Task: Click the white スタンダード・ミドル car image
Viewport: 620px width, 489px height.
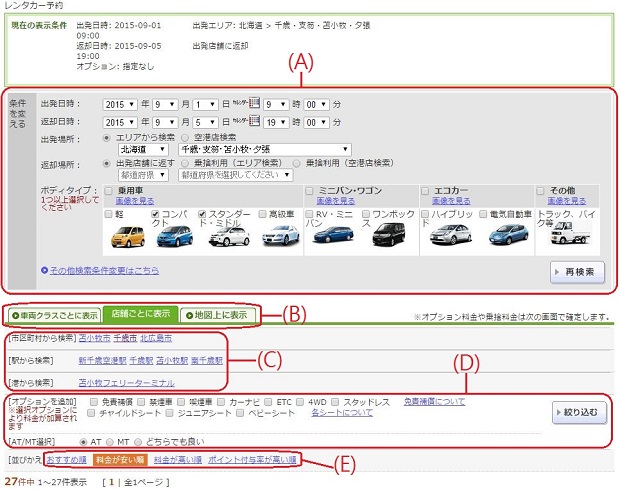Action: (x=229, y=237)
